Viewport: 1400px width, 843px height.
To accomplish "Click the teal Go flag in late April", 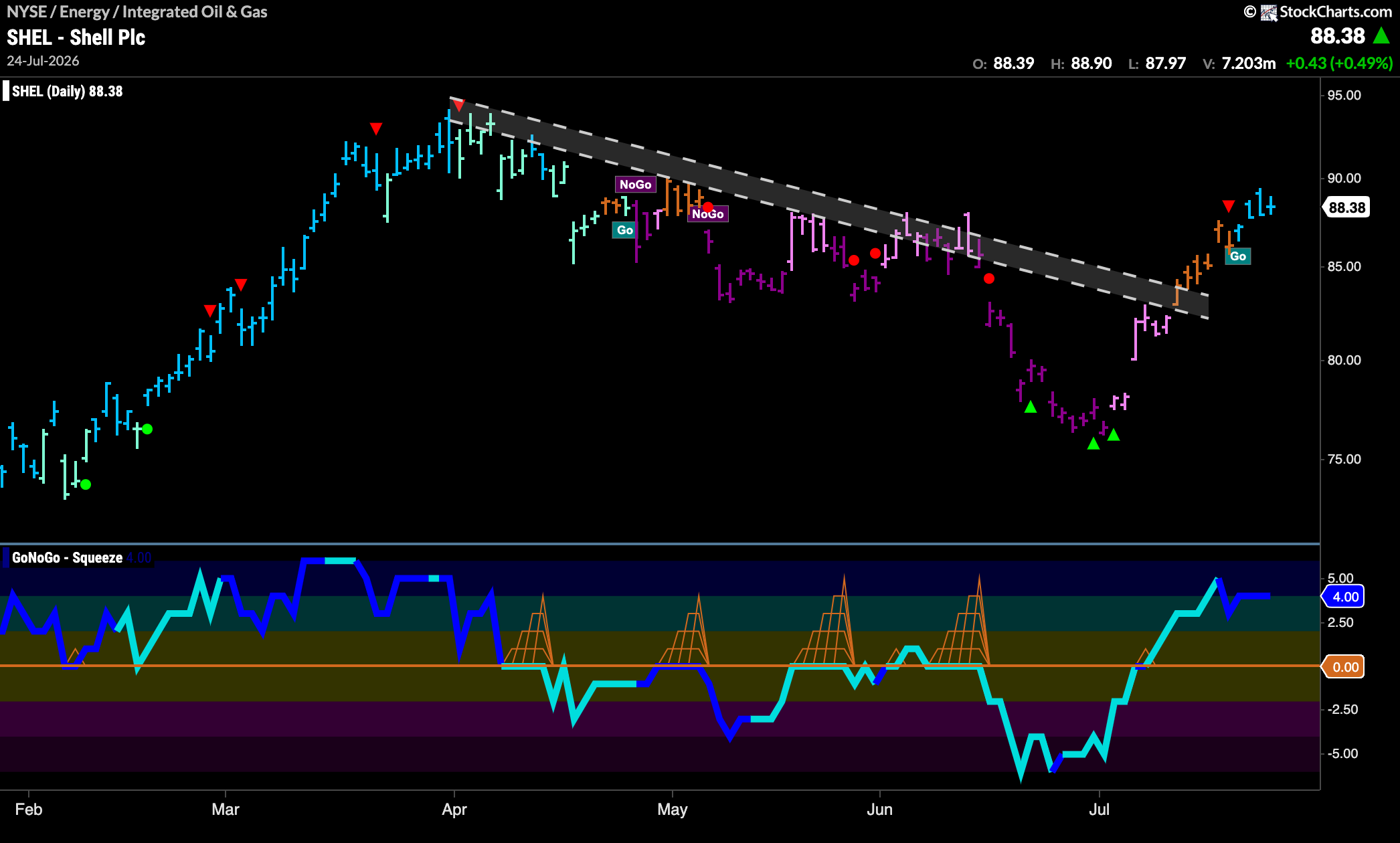I will 625,230.
